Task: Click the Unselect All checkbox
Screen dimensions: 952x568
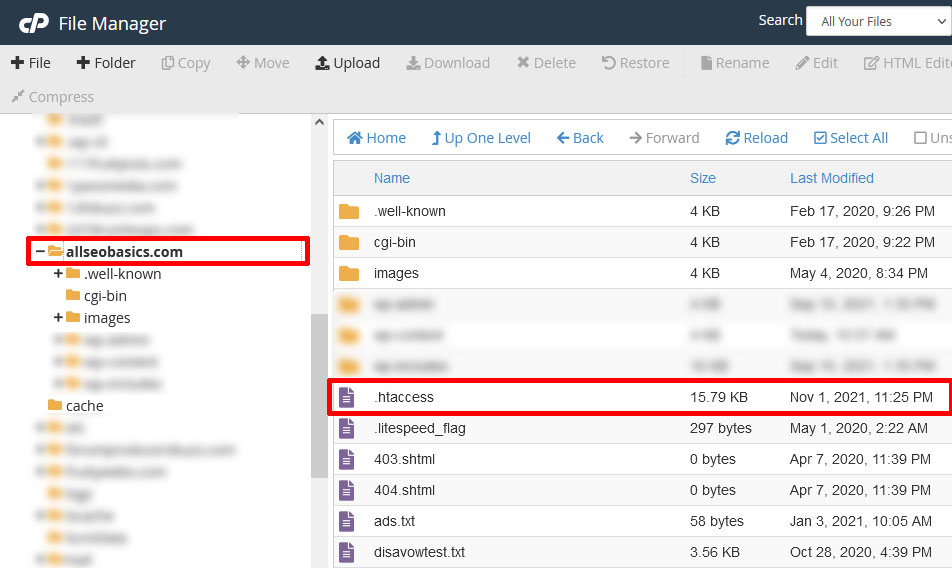Action: pyautogui.click(x=920, y=138)
